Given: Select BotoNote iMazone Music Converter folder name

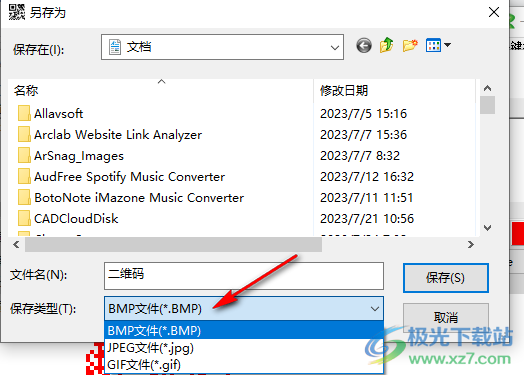Looking at the screenshot, I should coord(139,198).
